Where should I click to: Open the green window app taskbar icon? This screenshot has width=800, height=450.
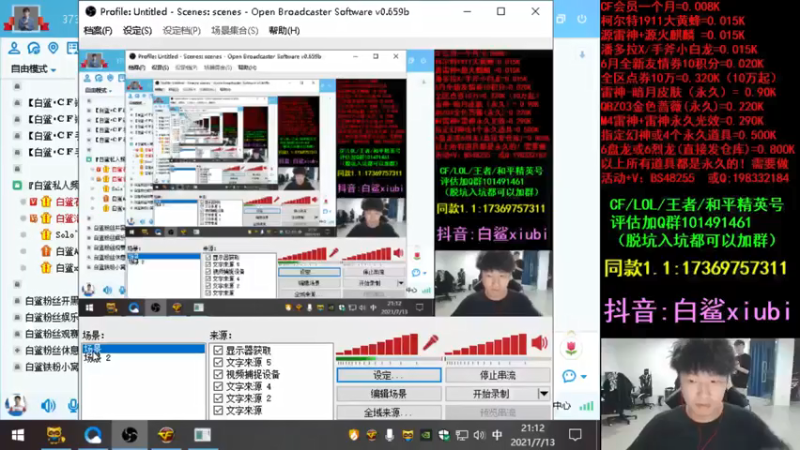pyautogui.click(x=203, y=435)
